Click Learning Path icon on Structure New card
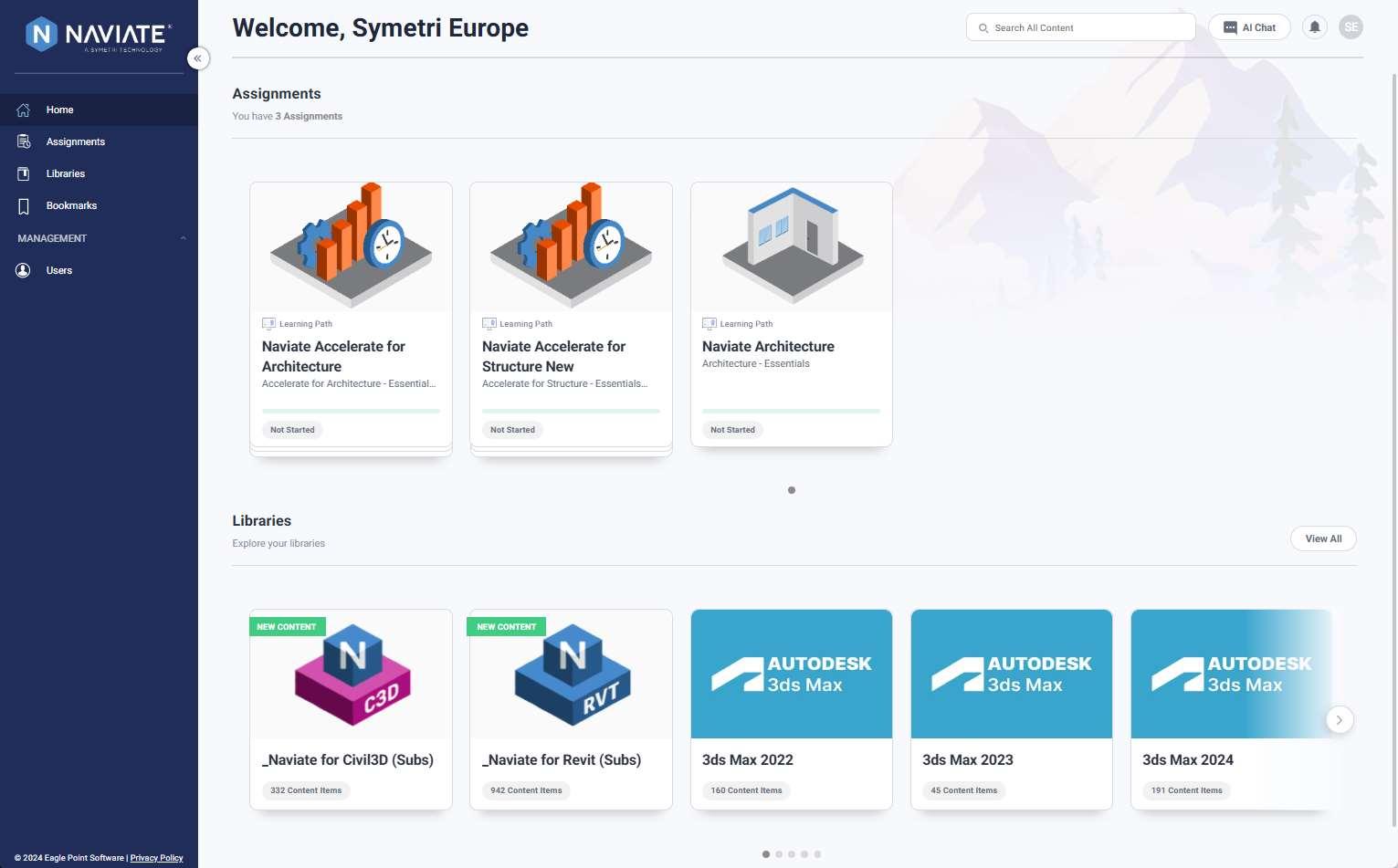The height and width of the screenshot is (868, 1398). click(x=489, y=323)
